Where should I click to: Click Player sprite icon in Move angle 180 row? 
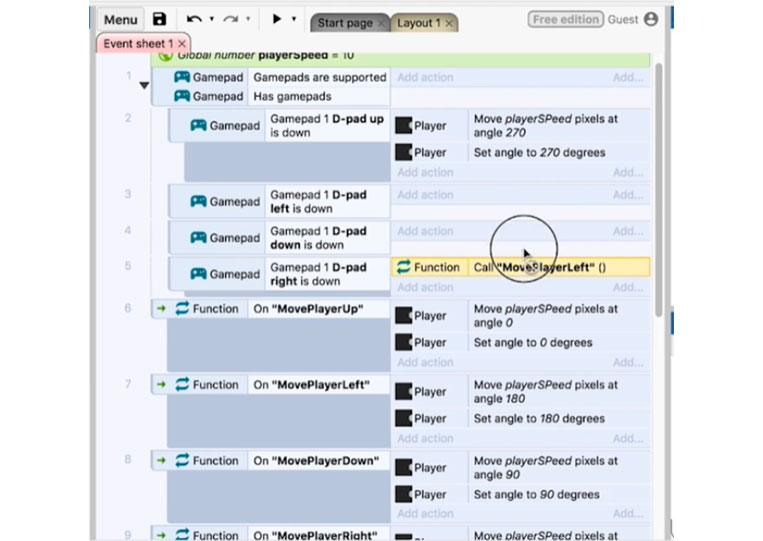click(x=403, y=392)
